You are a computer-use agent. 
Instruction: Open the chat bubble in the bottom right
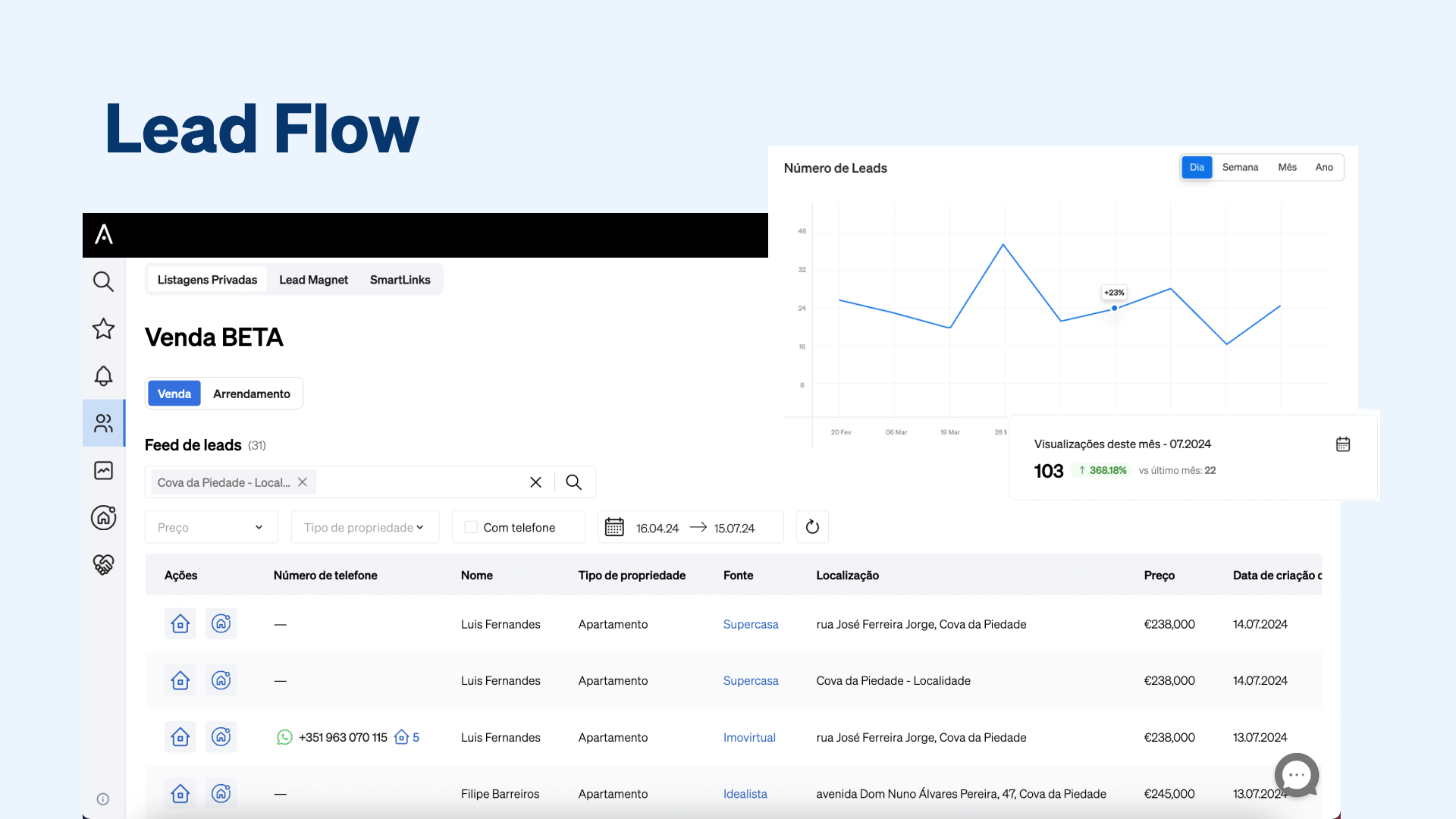[x=1296, y=775]
